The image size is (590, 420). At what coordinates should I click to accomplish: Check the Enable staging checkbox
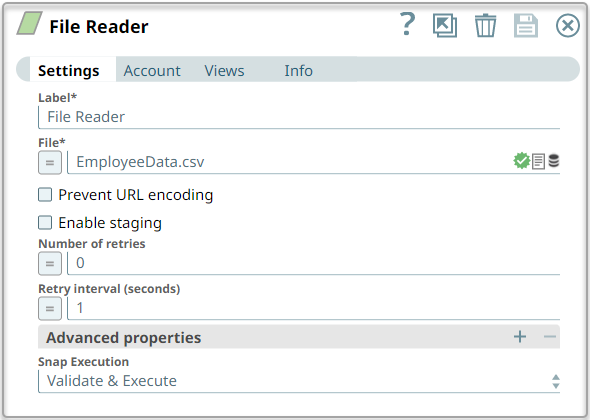(45, 222)
